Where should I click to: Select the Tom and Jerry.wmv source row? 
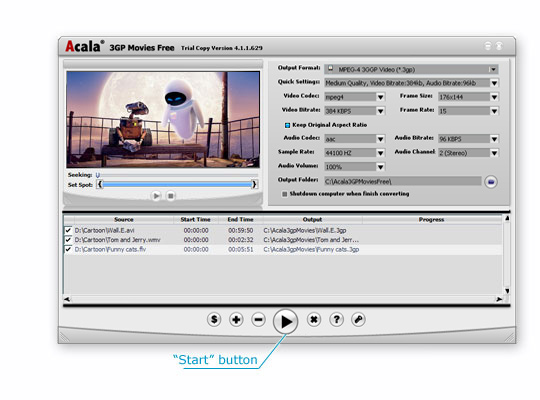point(117,240)
